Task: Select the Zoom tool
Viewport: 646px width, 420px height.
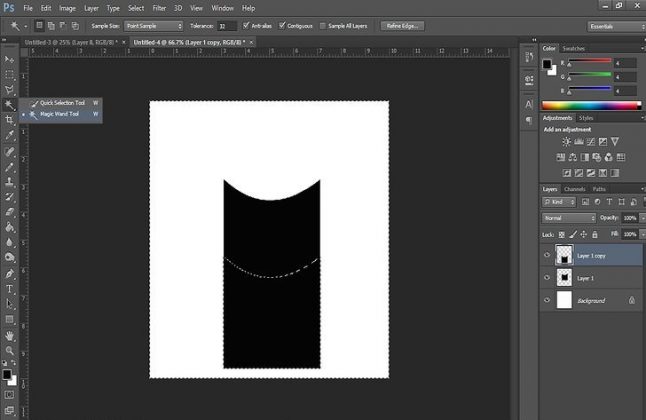Action: [9, 350]
